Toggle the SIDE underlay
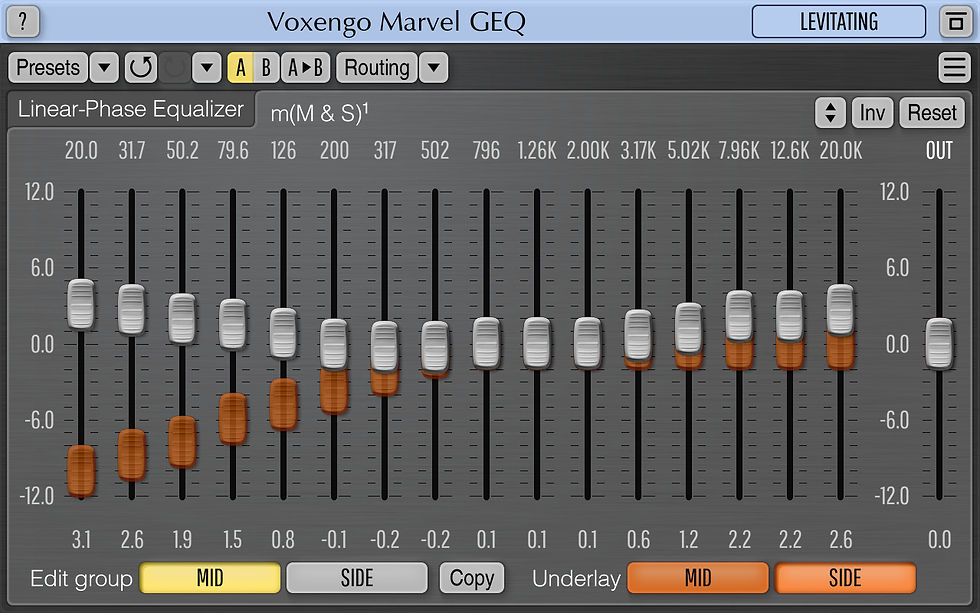 coord(845,578)
